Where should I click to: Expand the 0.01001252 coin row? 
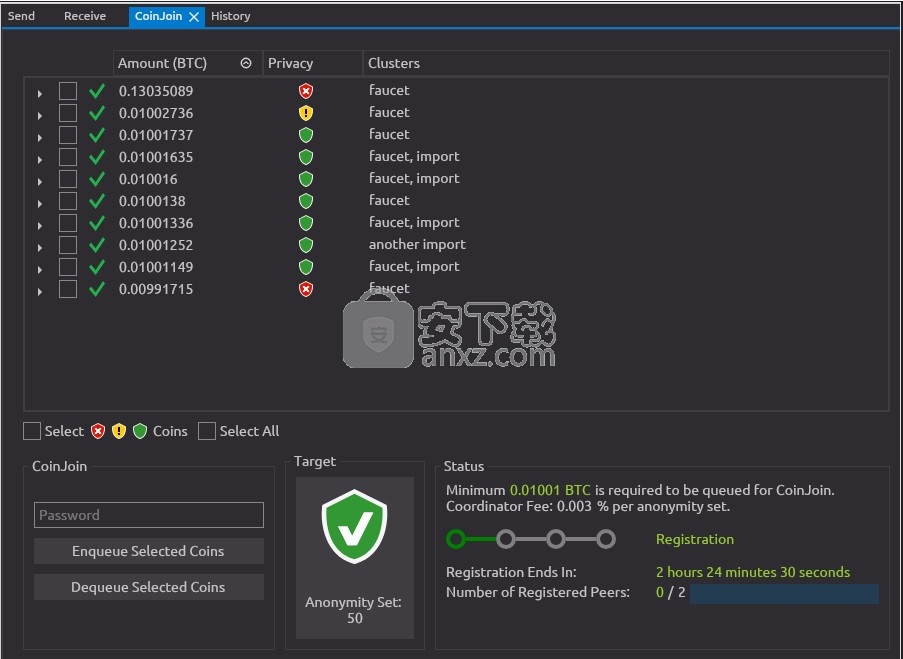point(40,247)
